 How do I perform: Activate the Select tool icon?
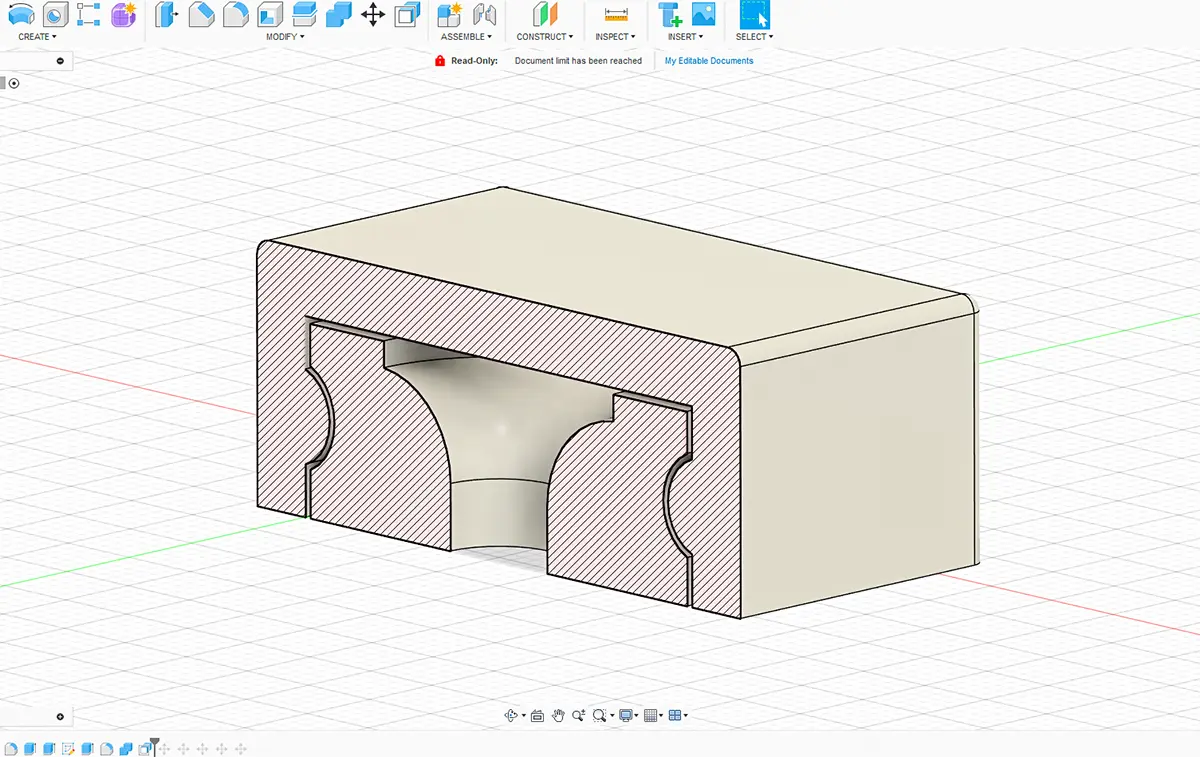(755, 14)
